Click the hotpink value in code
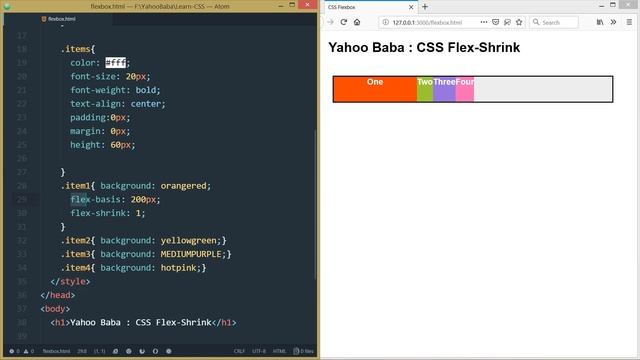The width and height of the screenshot is (640, 360). [x=178, y=268]
